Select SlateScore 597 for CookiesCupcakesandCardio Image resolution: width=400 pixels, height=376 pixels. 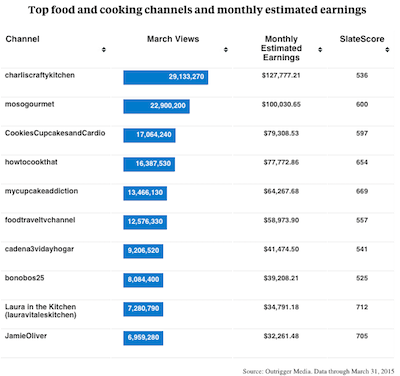[362, 134]
